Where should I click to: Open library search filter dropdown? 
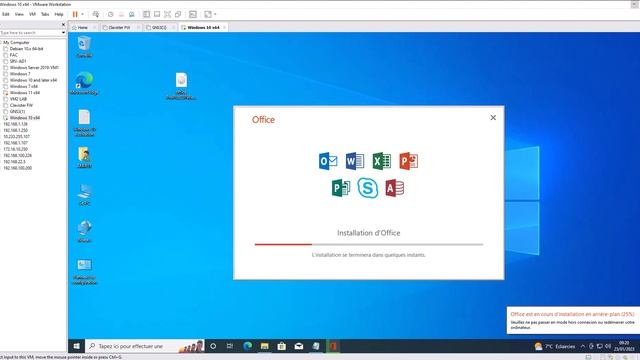(63, 33)
